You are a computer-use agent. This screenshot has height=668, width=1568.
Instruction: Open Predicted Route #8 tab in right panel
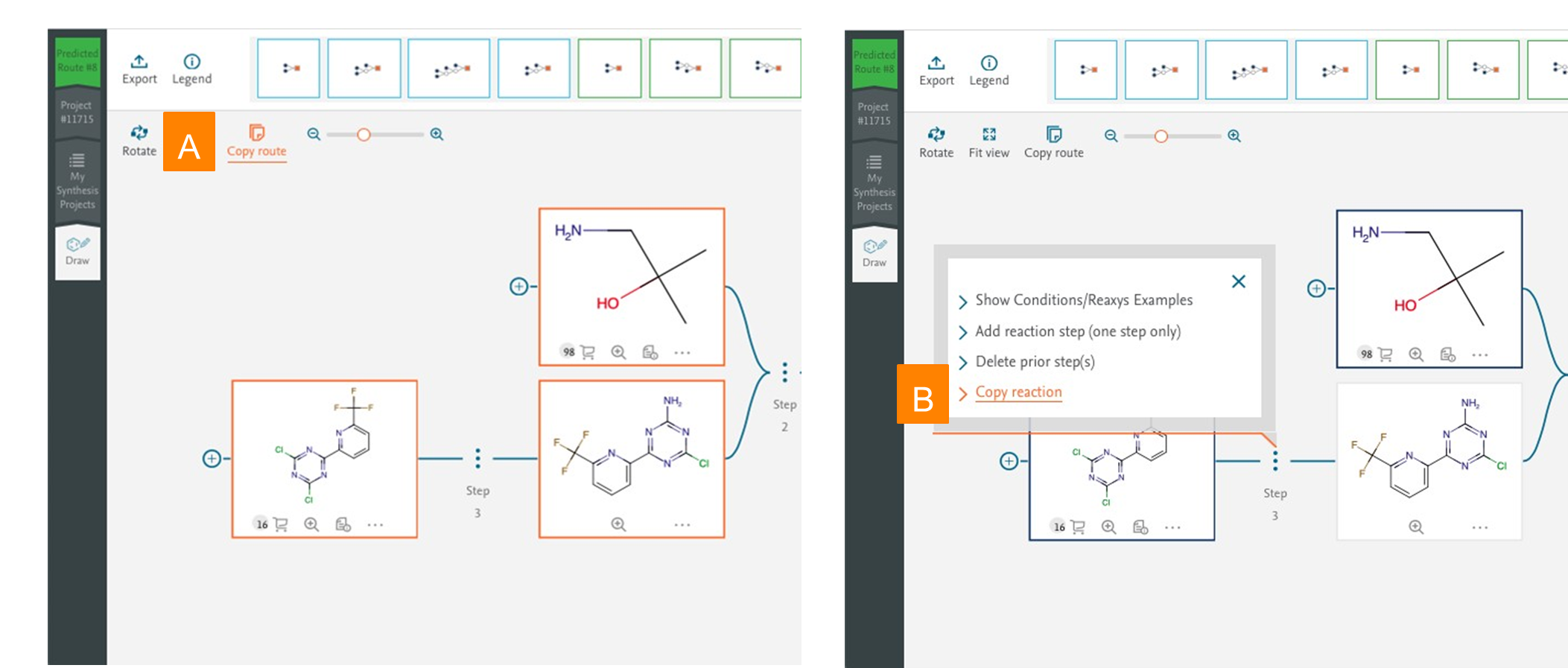coord(874,62)
